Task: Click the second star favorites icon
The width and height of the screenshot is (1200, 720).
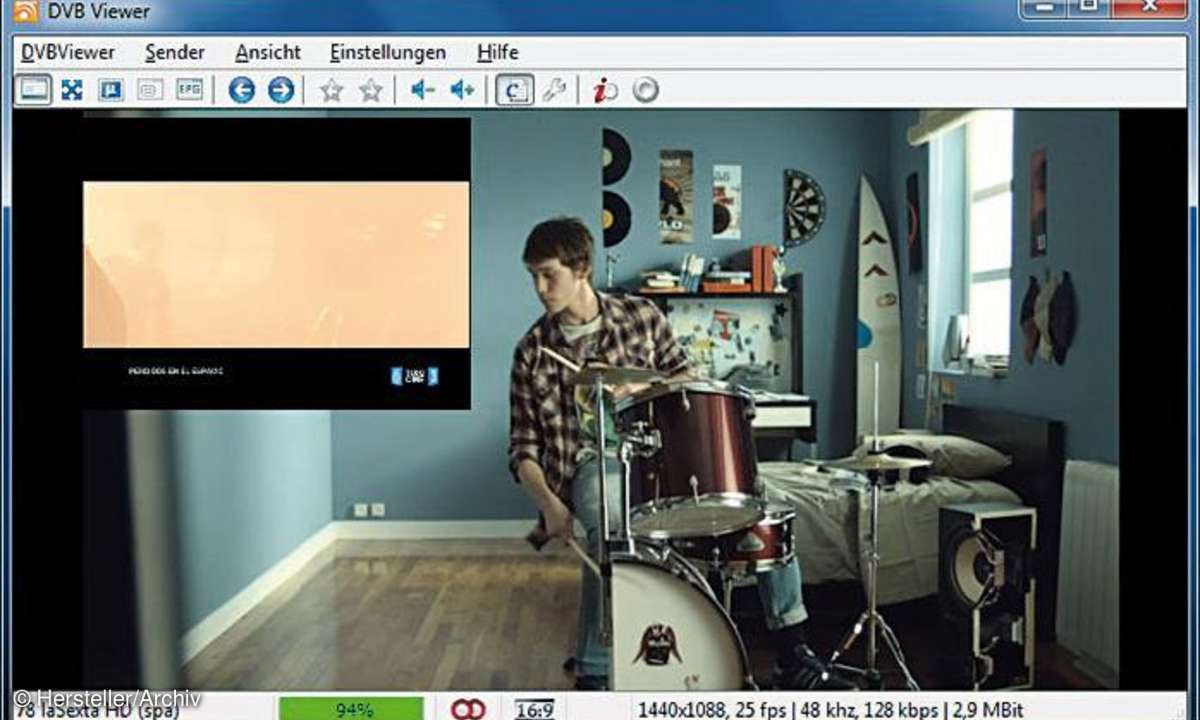Action: (371, 91)
